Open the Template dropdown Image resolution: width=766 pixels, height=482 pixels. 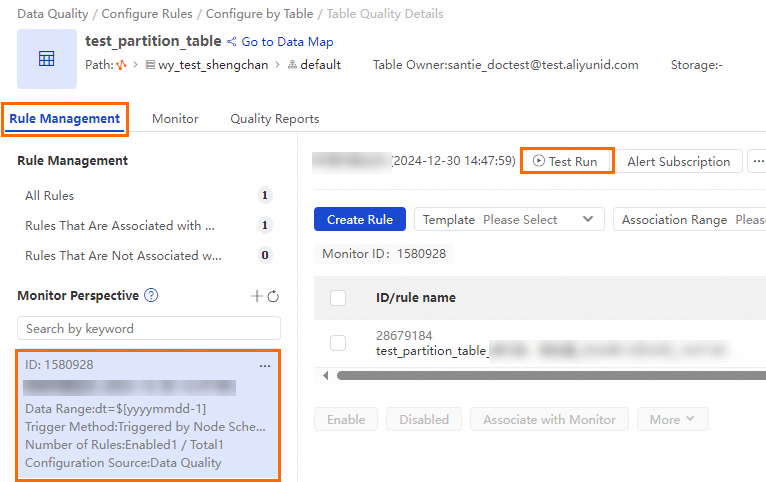pyautogui.click(x=509, y=219)
